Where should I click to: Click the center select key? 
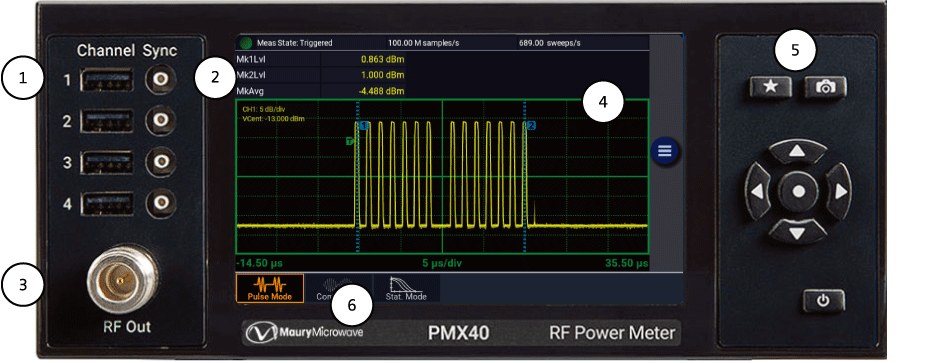point(798,192)
